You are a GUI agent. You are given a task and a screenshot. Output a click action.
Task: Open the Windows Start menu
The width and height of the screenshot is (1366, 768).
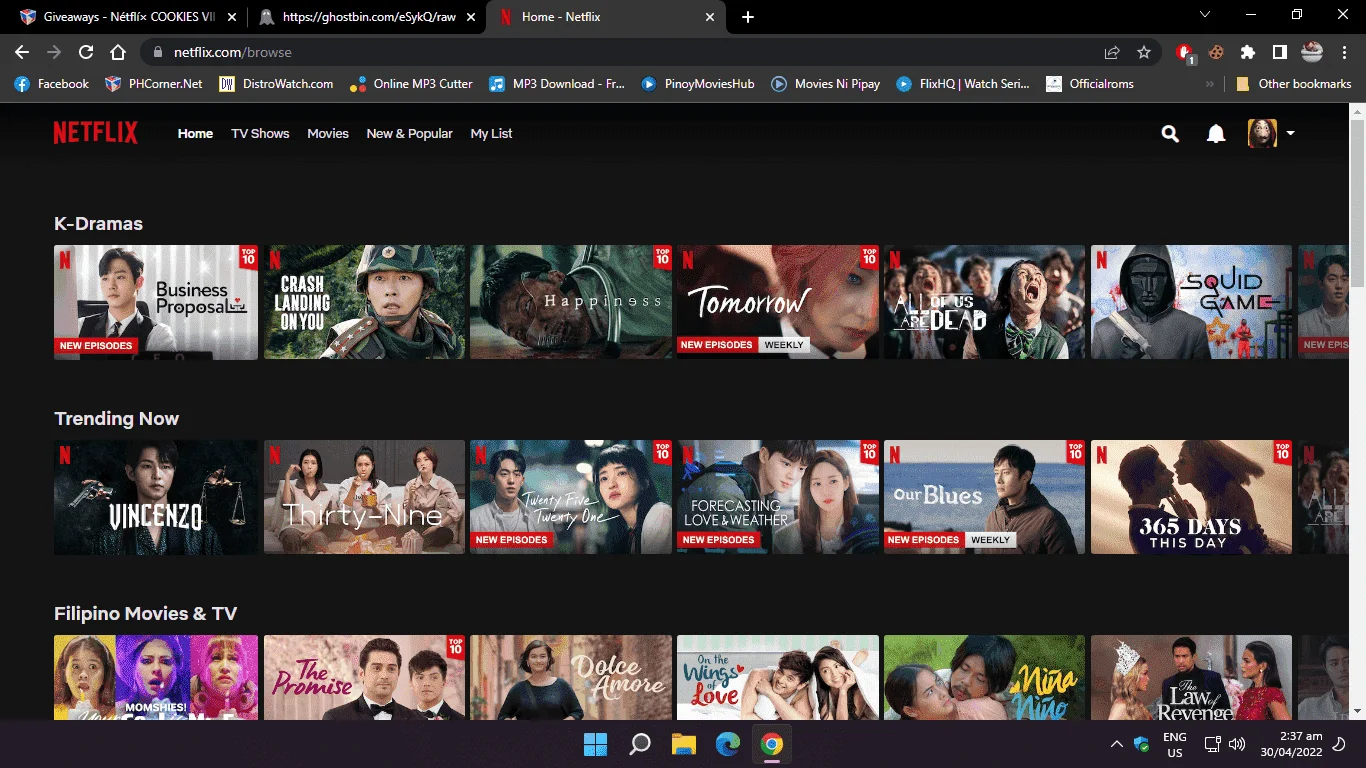pyautogui.click(x=595, y=744)
